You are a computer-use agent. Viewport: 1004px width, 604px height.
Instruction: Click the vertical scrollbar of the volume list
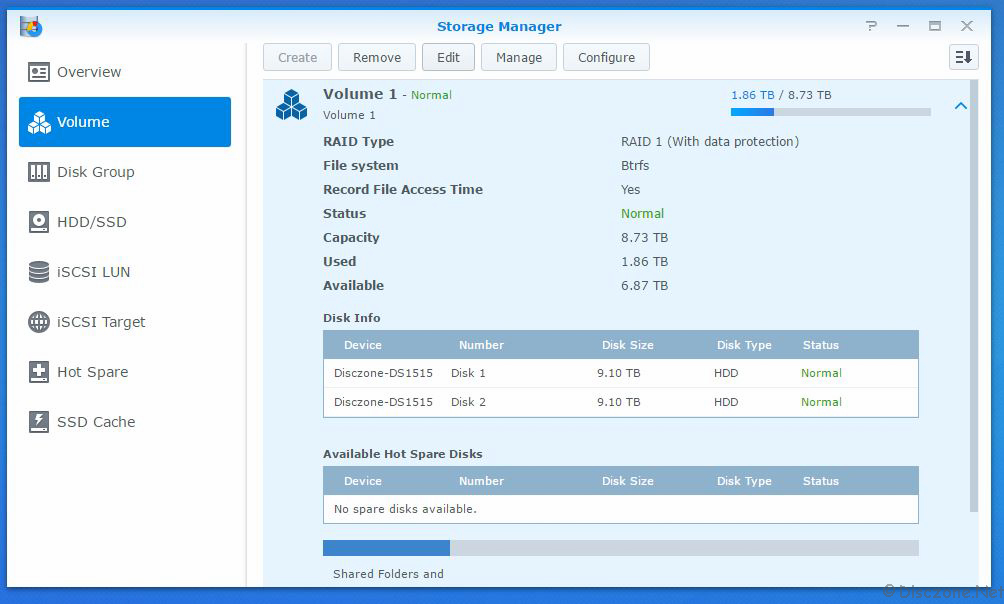(x=974, y=296)
